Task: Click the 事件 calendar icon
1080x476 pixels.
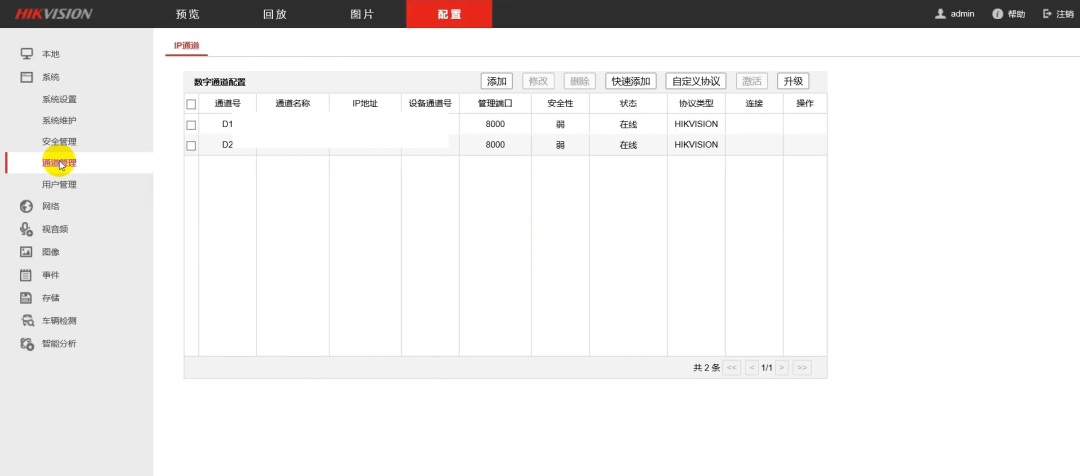Action: pyautogui.click(x=27, y=275)
